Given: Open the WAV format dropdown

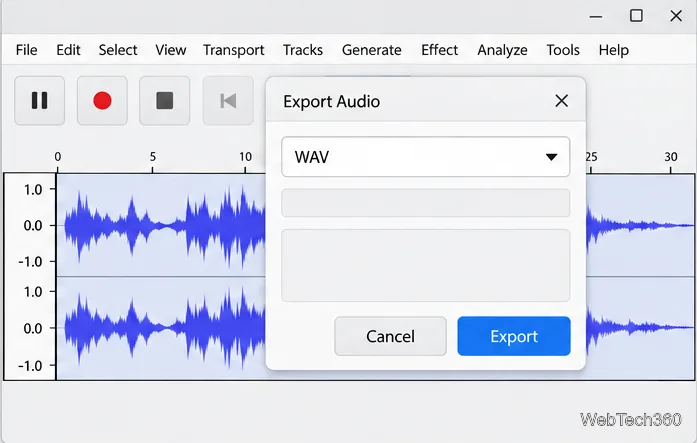Looking at the screenshot, I should 425,157.
